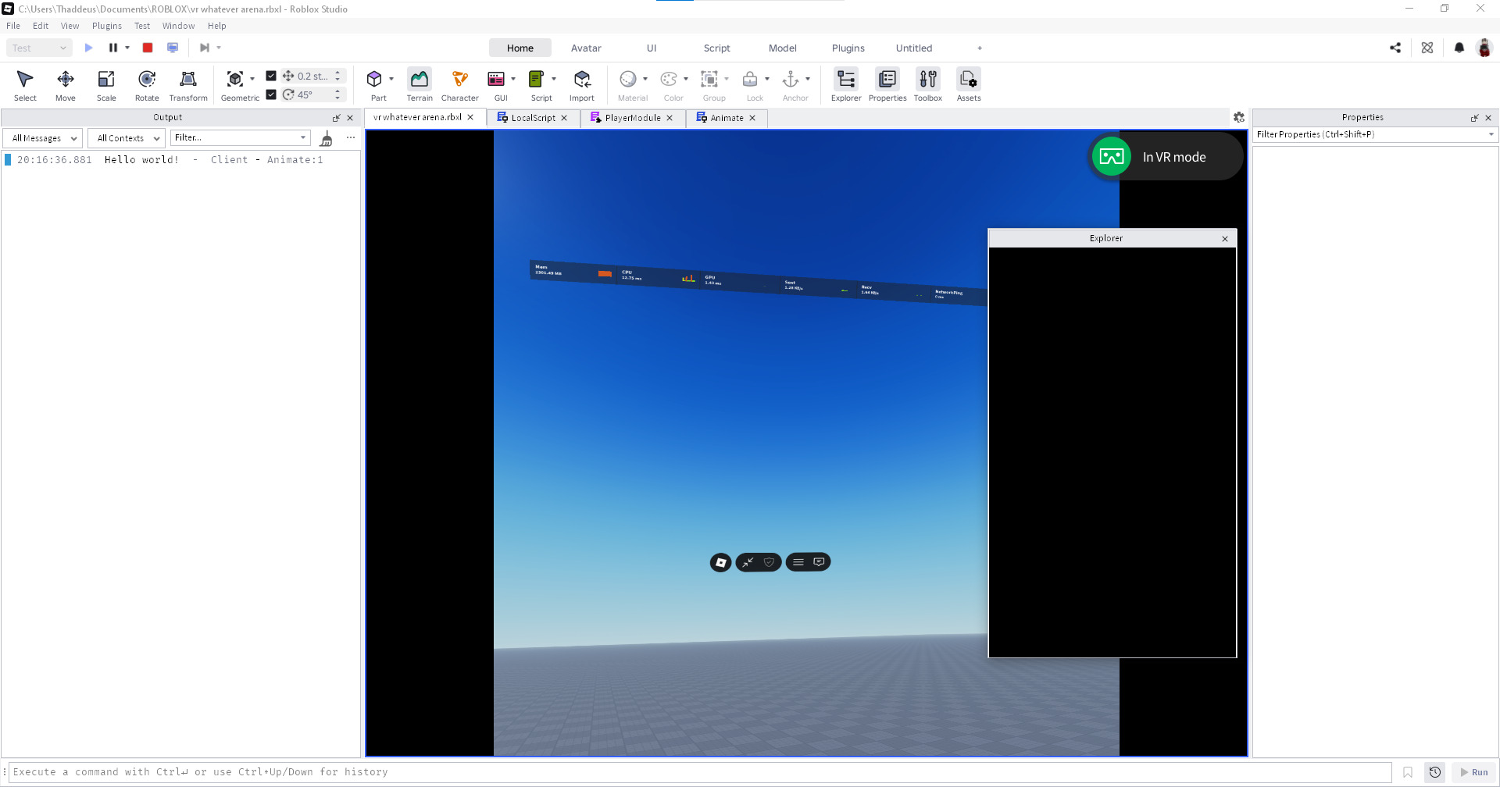
Task: Open the File menu
Action: (13, 26)
